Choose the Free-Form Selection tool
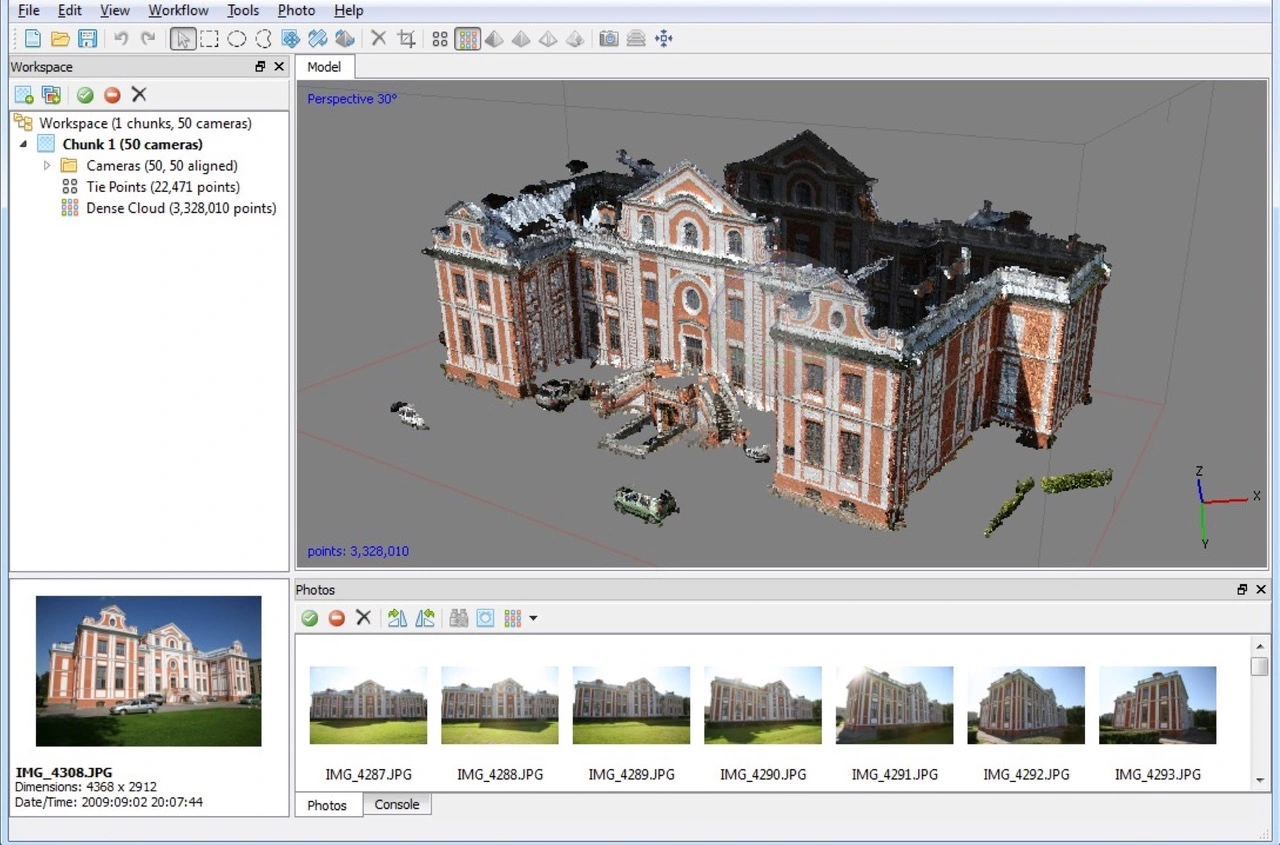Viewport: 1280px width, 845px height. [264, 39]
